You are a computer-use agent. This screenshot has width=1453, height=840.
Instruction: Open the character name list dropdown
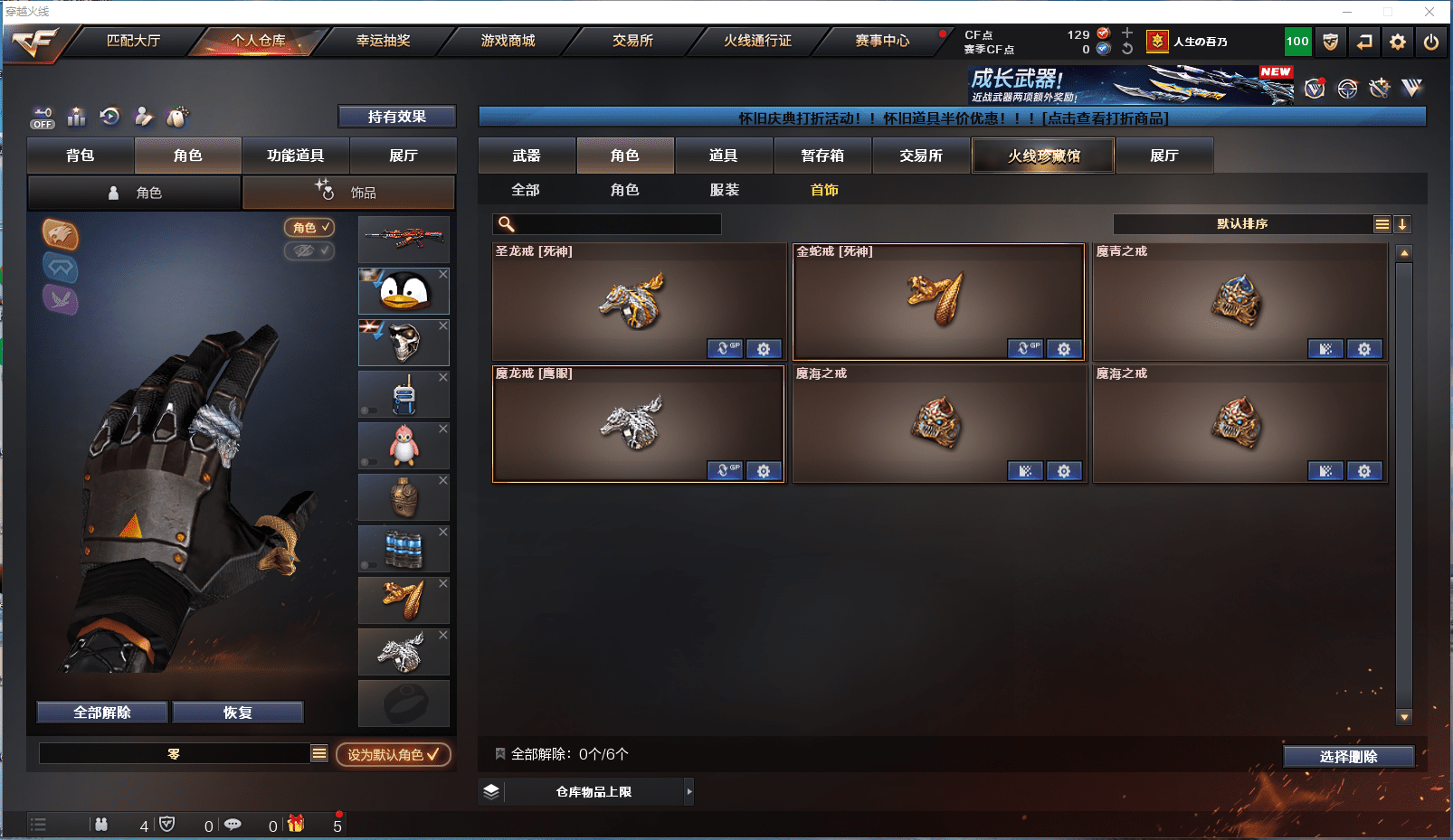[x=319, y=754]
